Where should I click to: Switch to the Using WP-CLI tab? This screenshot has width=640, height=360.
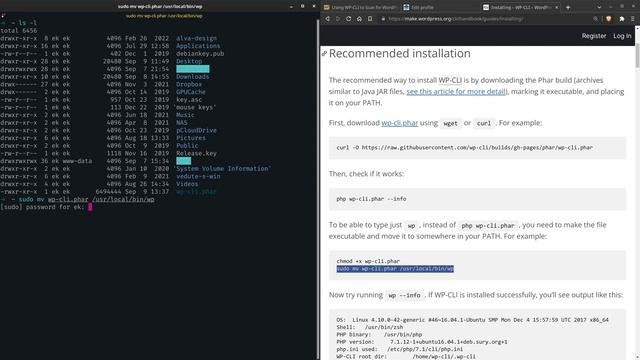360,7
